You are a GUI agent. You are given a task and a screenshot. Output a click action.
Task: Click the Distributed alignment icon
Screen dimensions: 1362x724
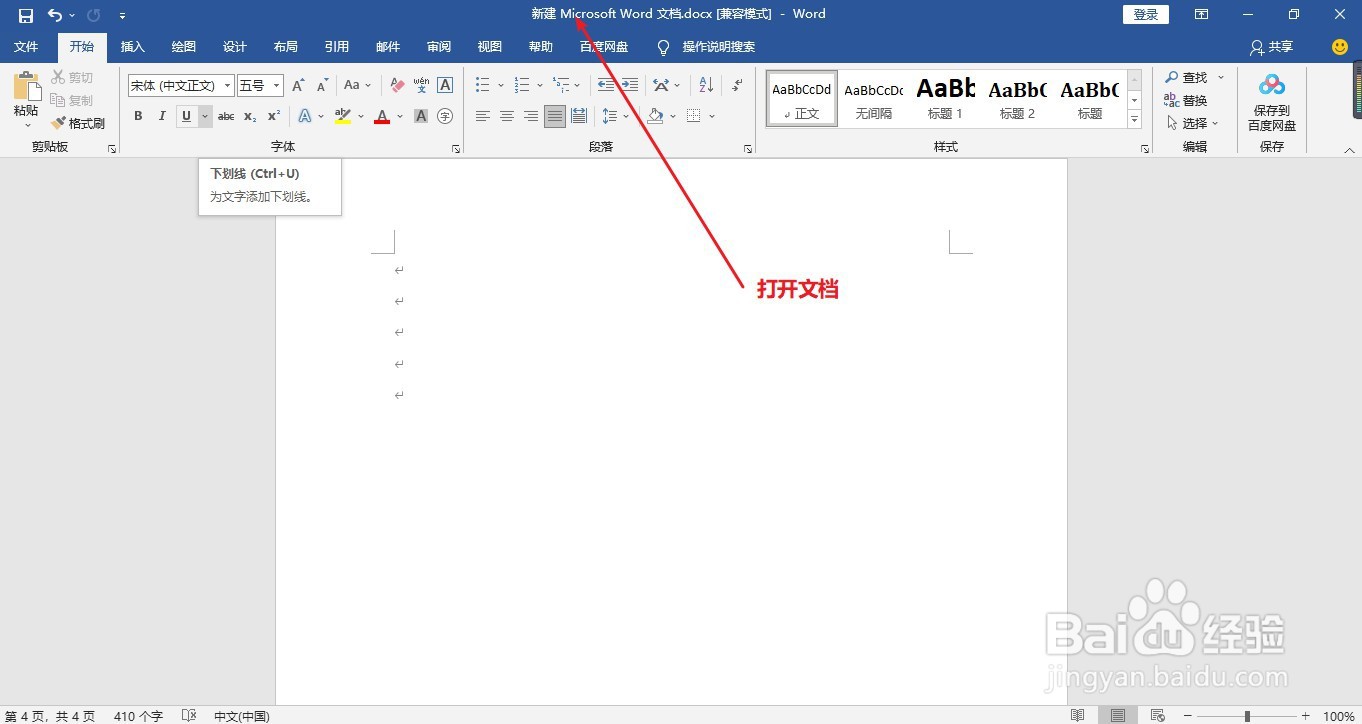point(579,116)
